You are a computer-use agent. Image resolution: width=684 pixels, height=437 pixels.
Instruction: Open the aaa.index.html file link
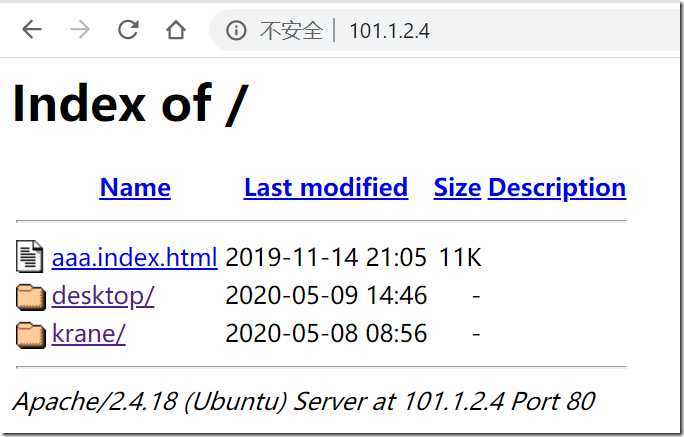click(x=134, y=257)
